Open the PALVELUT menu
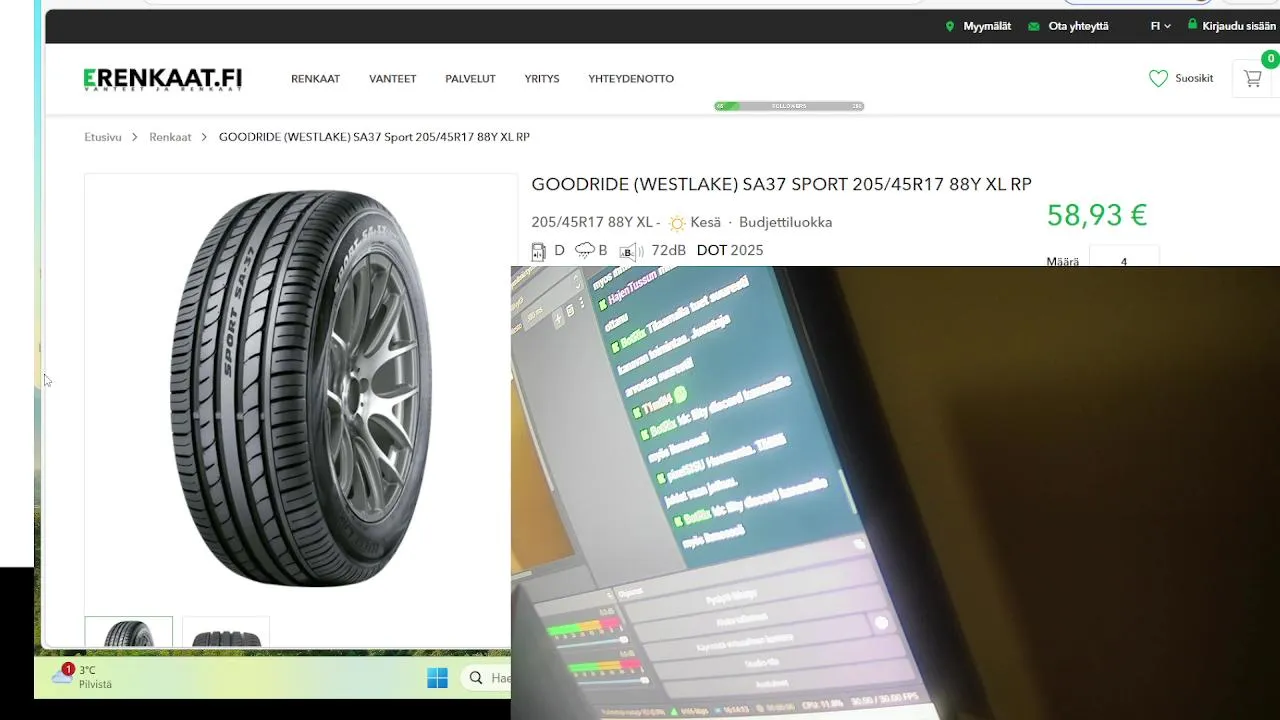 click(x=470, y=79)
